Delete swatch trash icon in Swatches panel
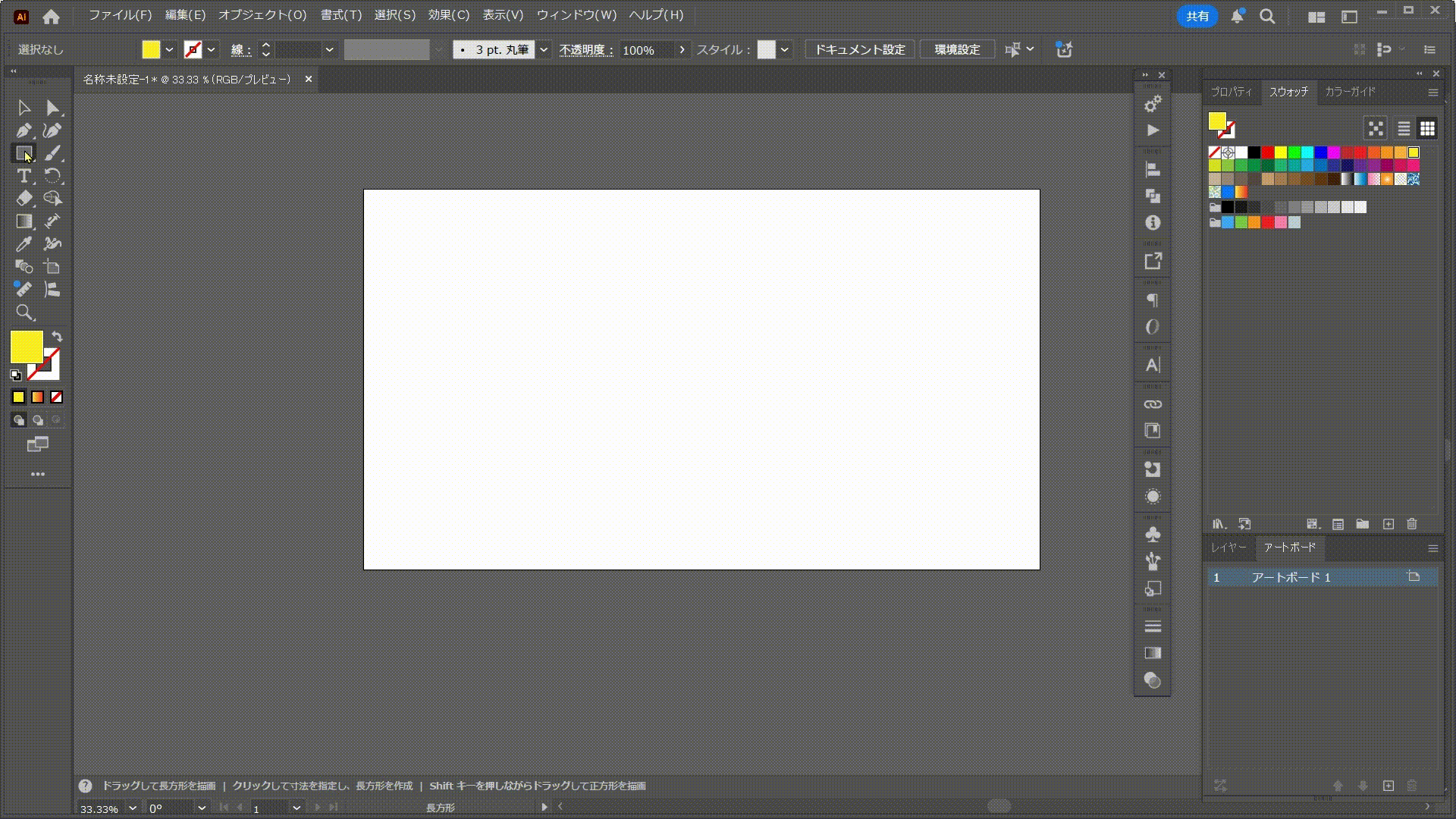This screenshot has height=819, width=1456. click(1412, 524)
